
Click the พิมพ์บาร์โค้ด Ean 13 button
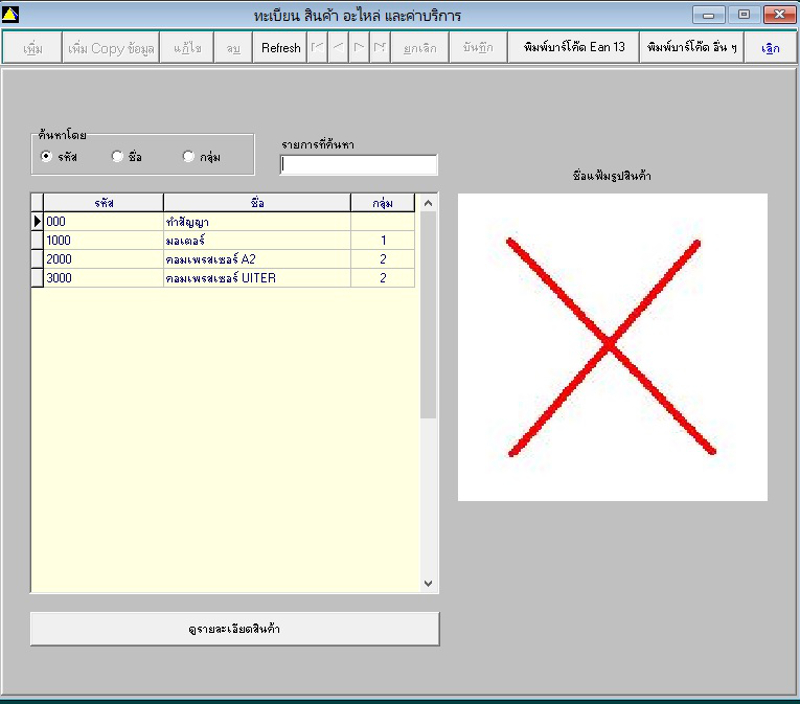[573, 48]
